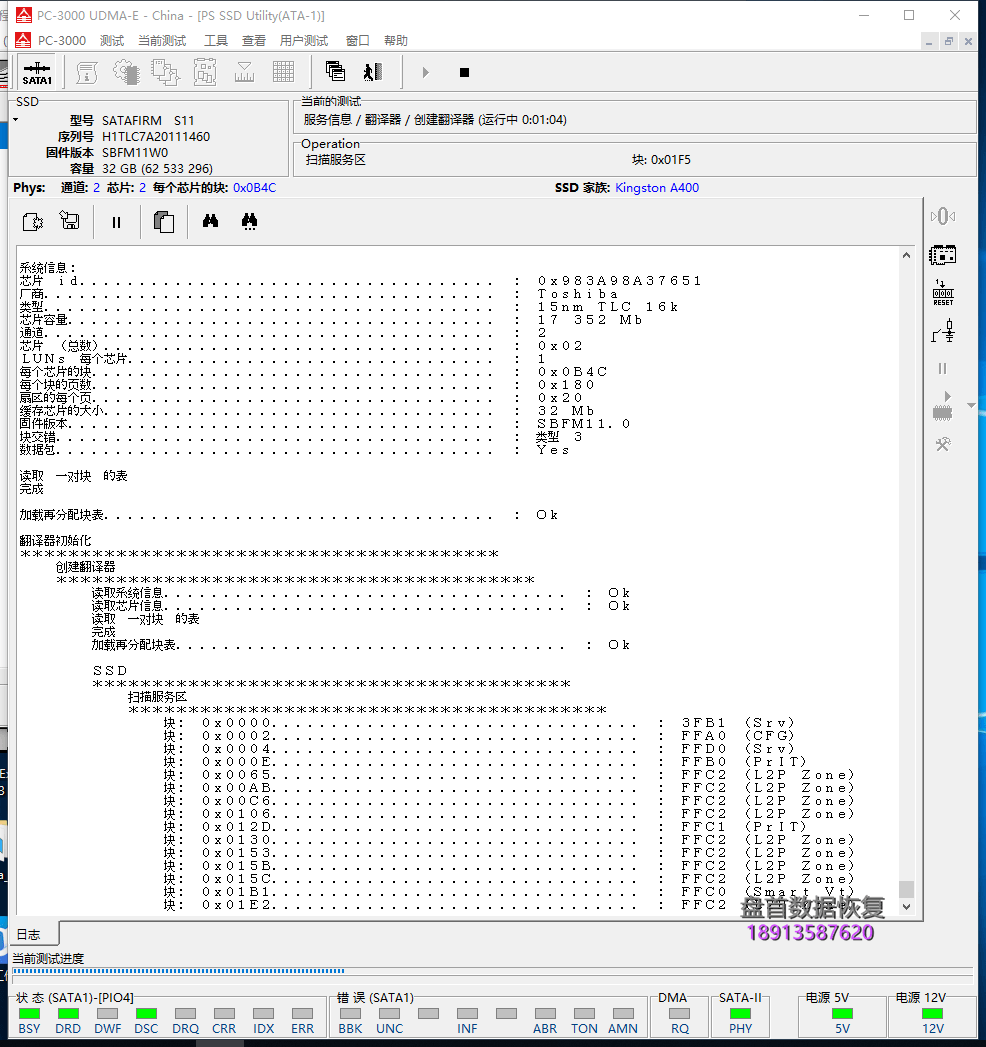Click the firmware version SBFM11W0 text

(135, 152)
